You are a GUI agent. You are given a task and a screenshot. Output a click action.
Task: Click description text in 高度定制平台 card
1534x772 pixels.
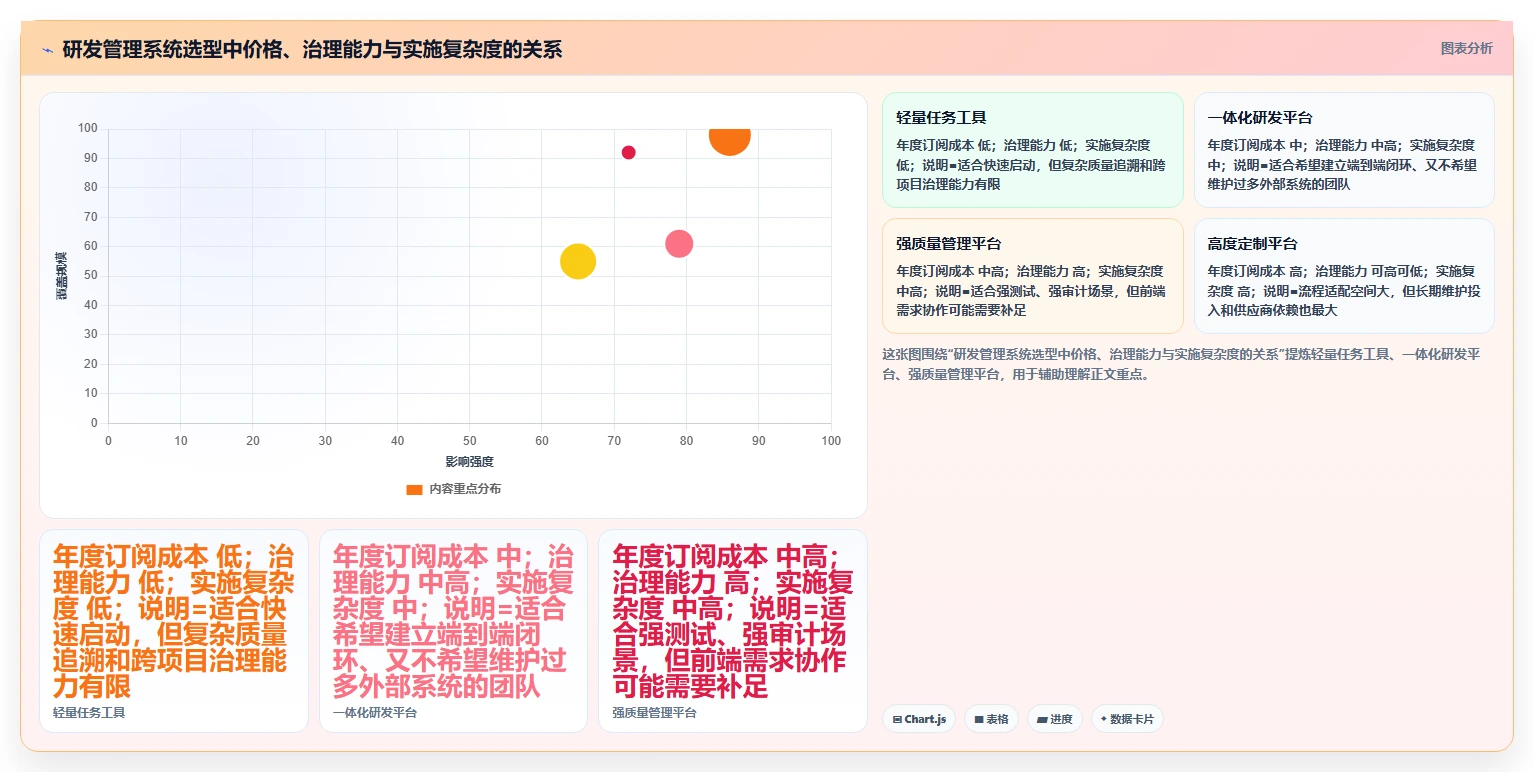click(1344, 291)
